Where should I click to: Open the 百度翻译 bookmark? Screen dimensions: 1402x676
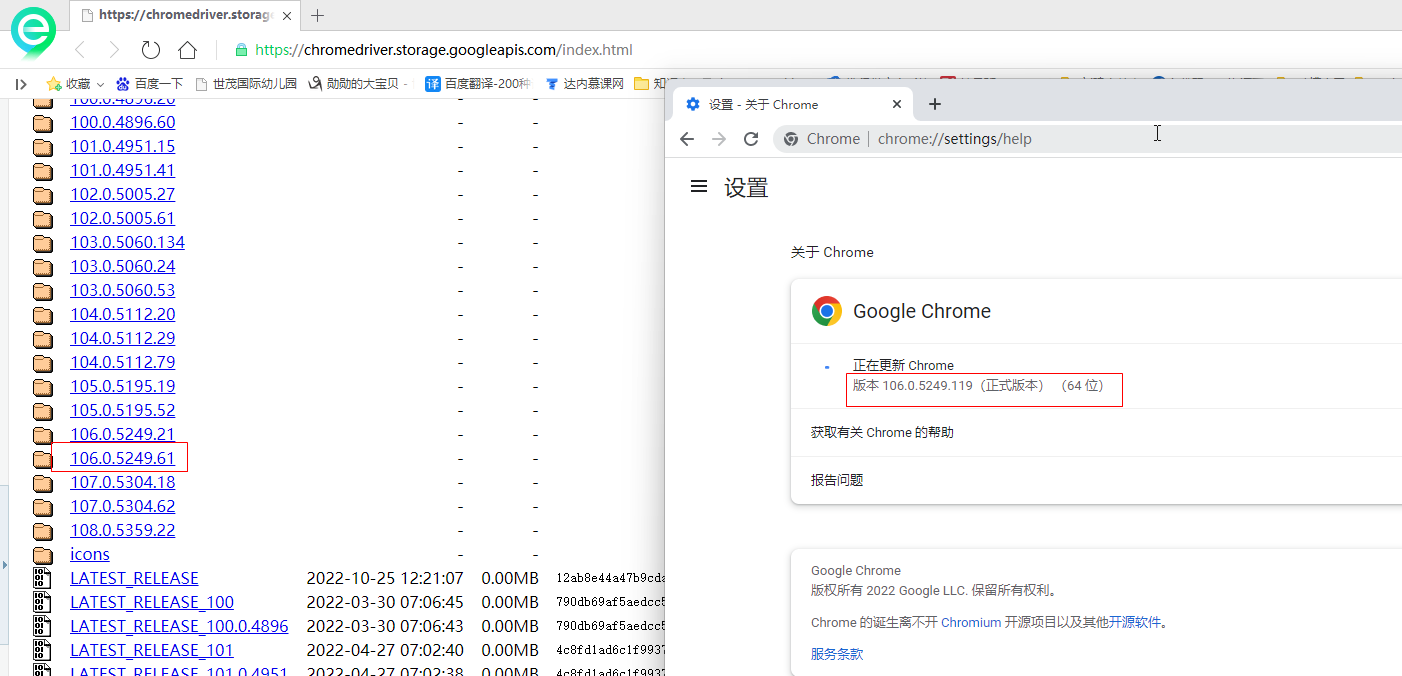pyautogui.click(x=478, y=84)
